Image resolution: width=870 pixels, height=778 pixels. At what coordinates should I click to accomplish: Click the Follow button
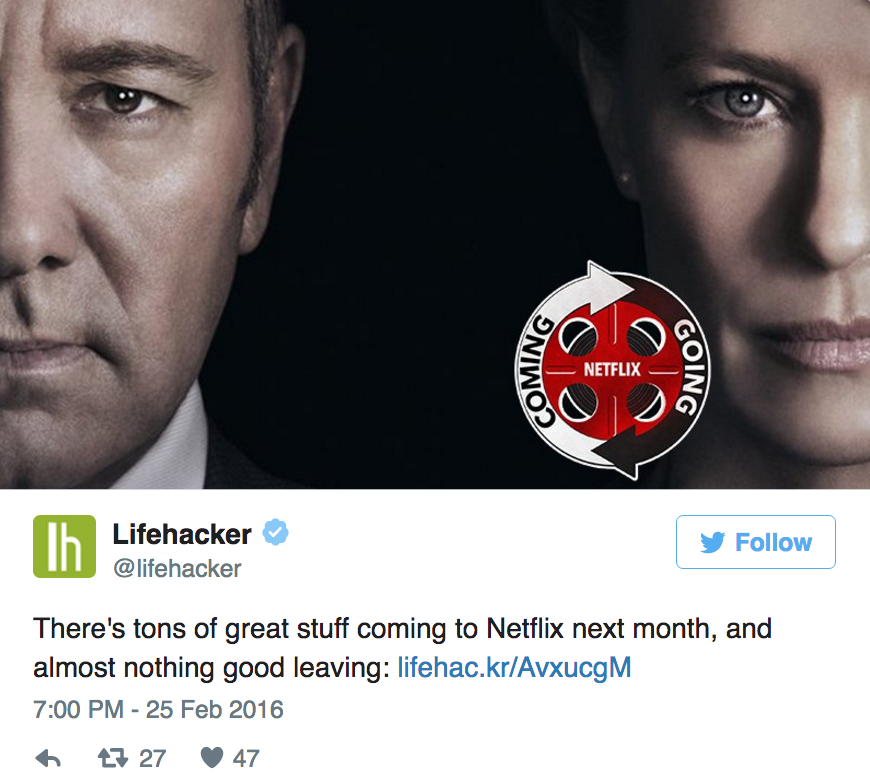[x=755, y=542]
